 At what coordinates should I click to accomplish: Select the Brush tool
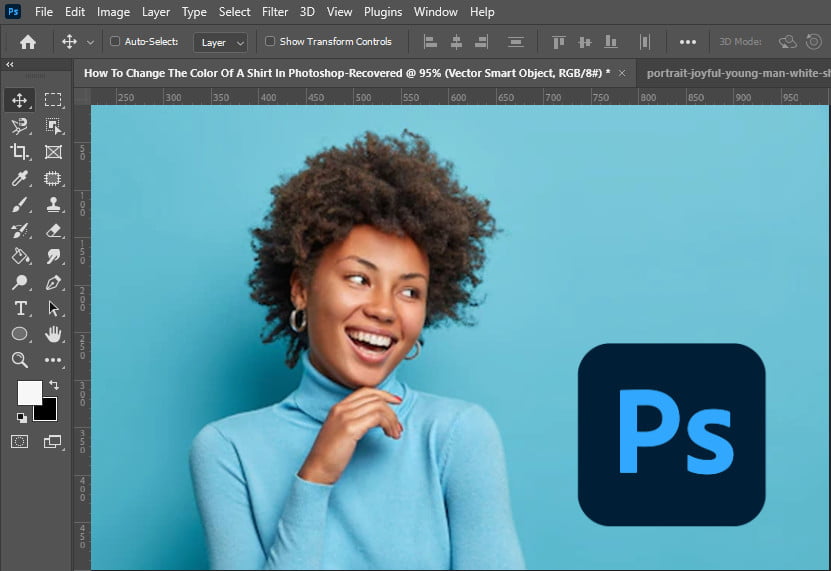[20, 204]
